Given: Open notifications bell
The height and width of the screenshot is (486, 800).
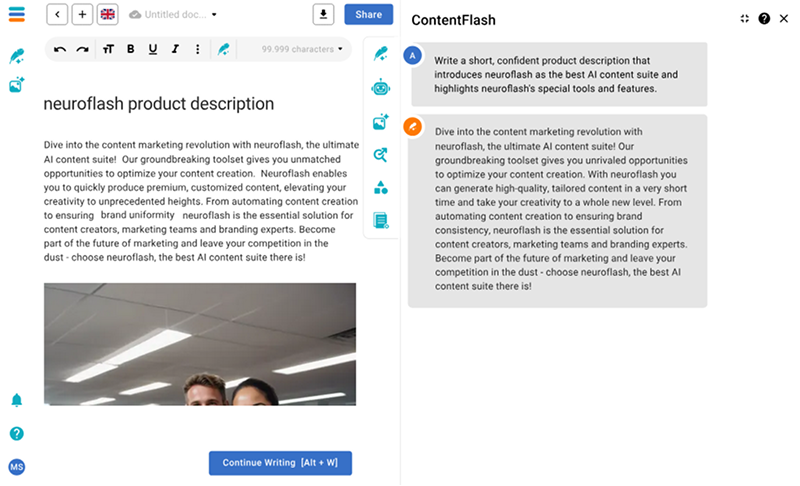Looking at the screenshot, I should [x=17, y=400].
